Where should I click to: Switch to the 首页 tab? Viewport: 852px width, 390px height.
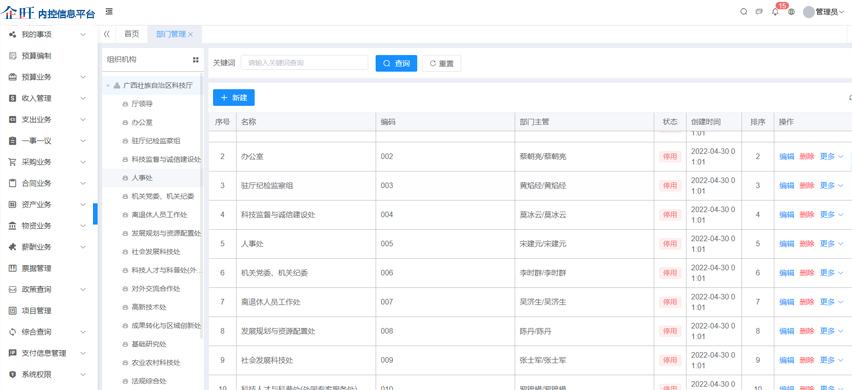click(131, 34)
